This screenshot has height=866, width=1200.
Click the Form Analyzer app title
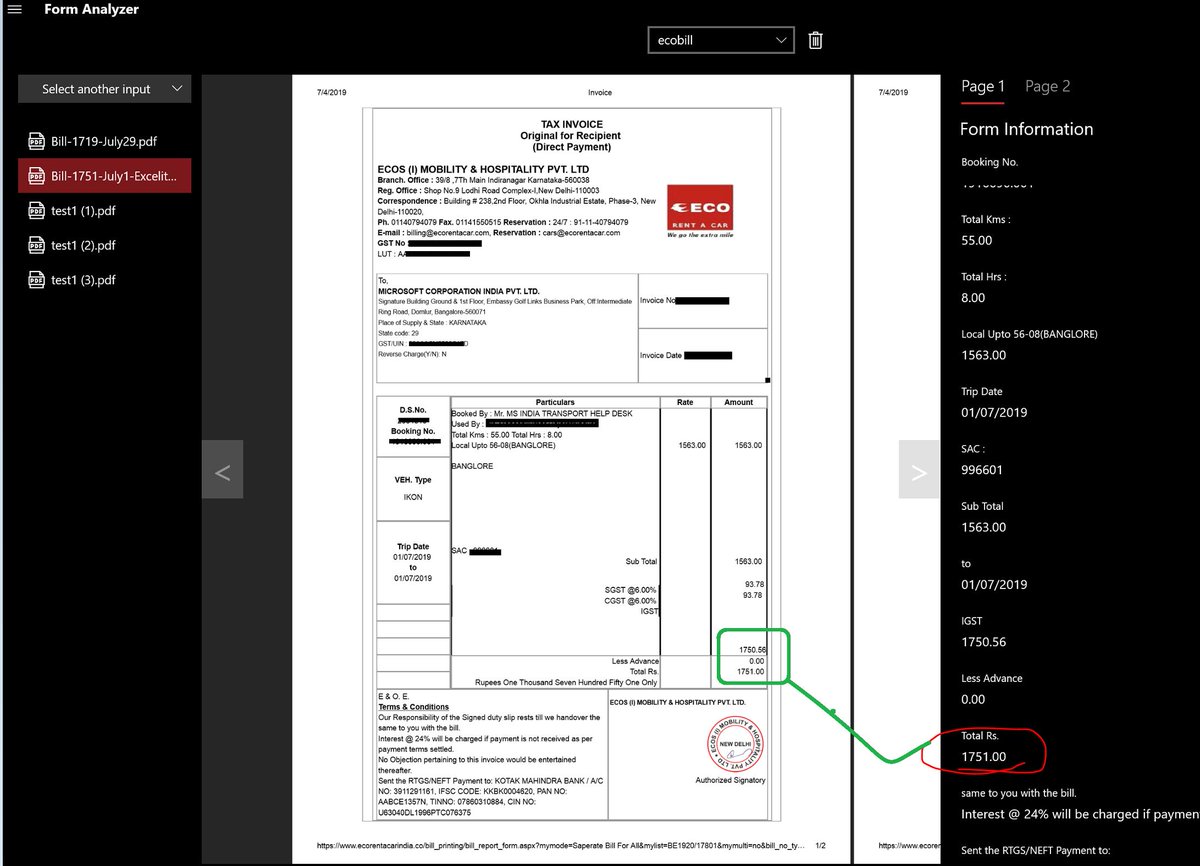(92, 10)
